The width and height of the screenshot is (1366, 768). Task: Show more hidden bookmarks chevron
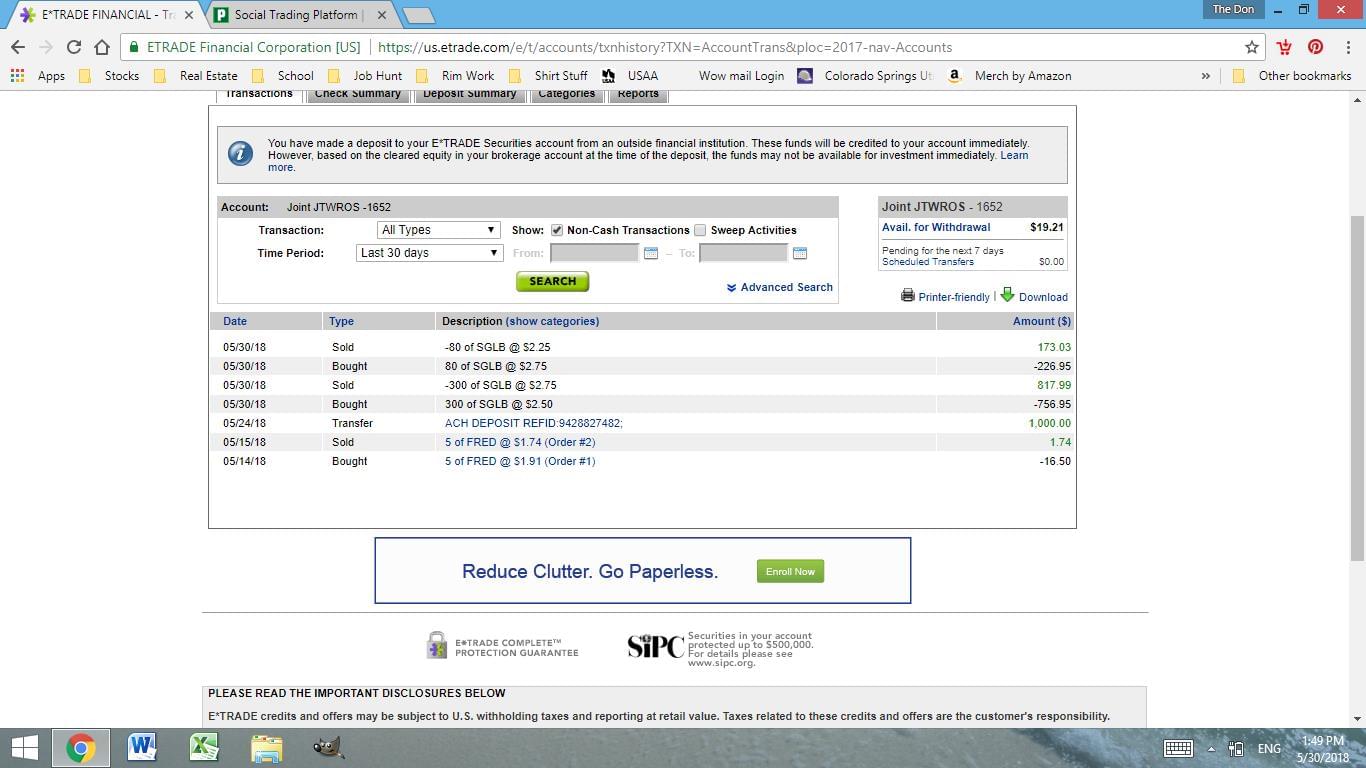tap(1205, 76)
